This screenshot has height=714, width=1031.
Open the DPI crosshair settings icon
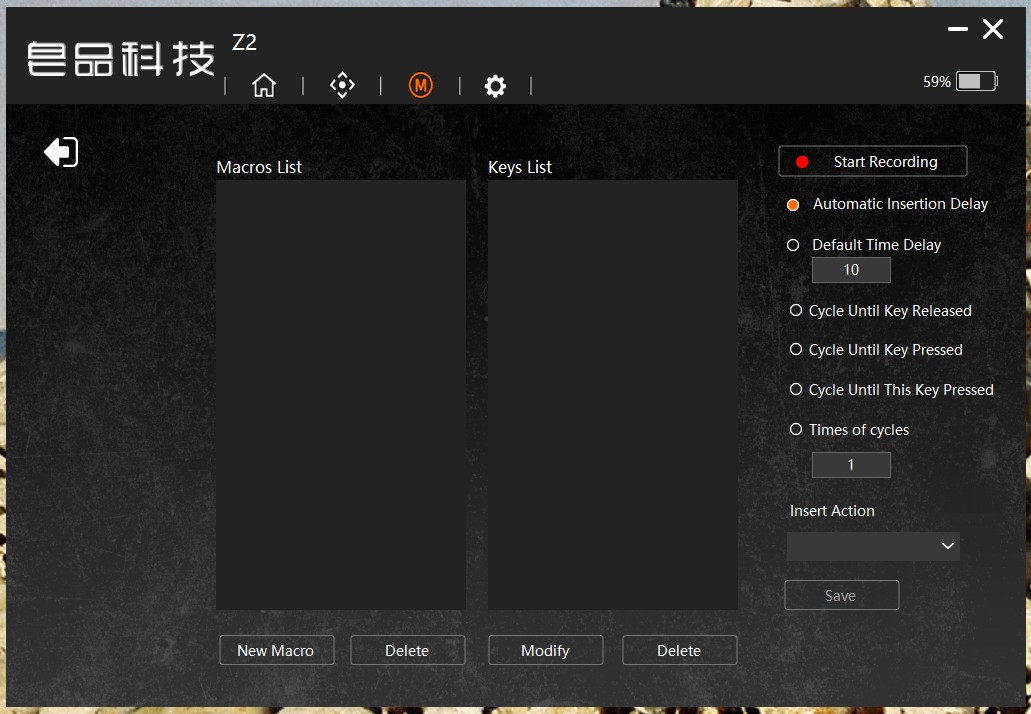coord(342,85)
